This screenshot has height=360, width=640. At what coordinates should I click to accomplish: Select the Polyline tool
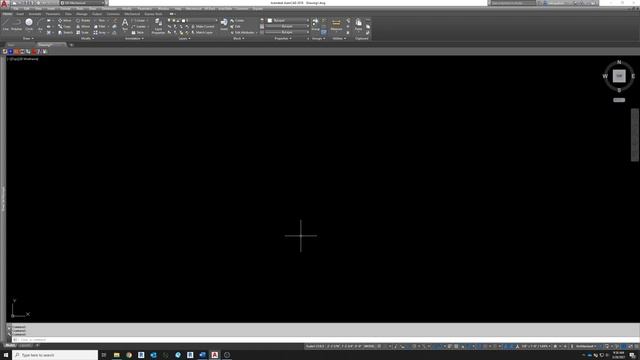17,24
